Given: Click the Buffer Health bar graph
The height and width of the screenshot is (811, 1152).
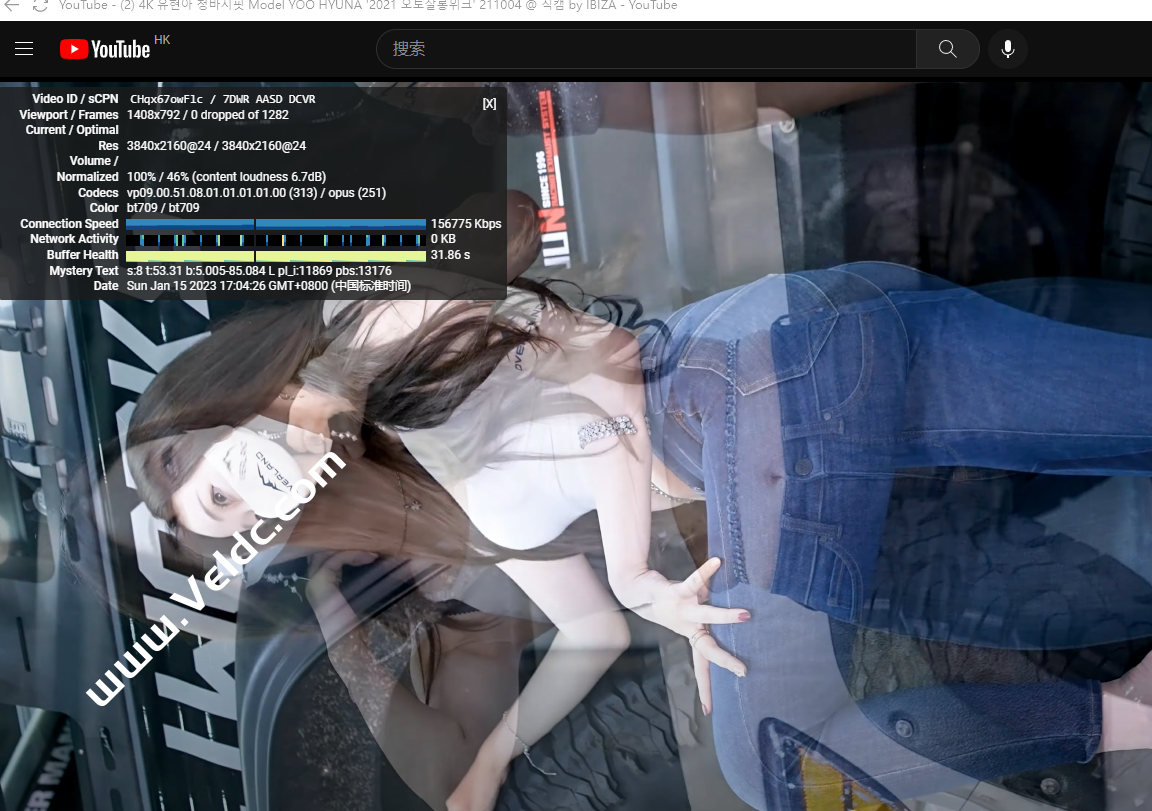Looking at the screenshot, I should coord(276,255).
